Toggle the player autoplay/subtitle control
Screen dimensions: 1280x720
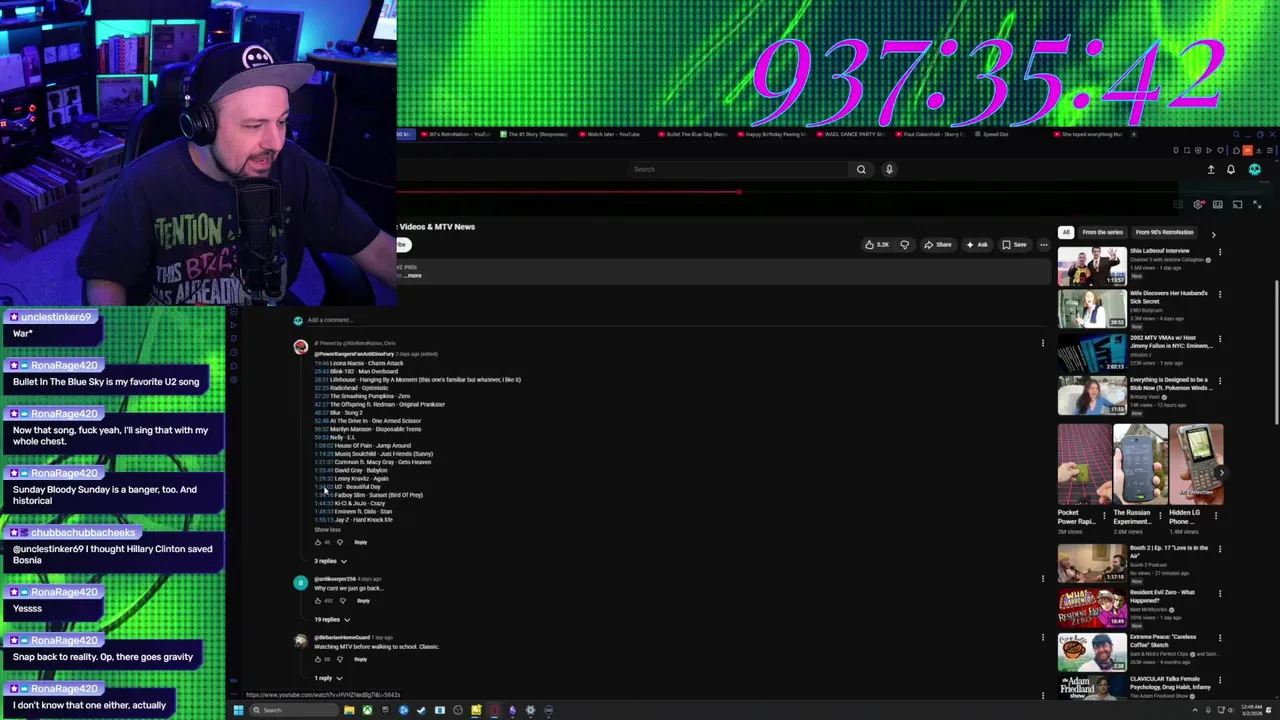[1179, 204]
